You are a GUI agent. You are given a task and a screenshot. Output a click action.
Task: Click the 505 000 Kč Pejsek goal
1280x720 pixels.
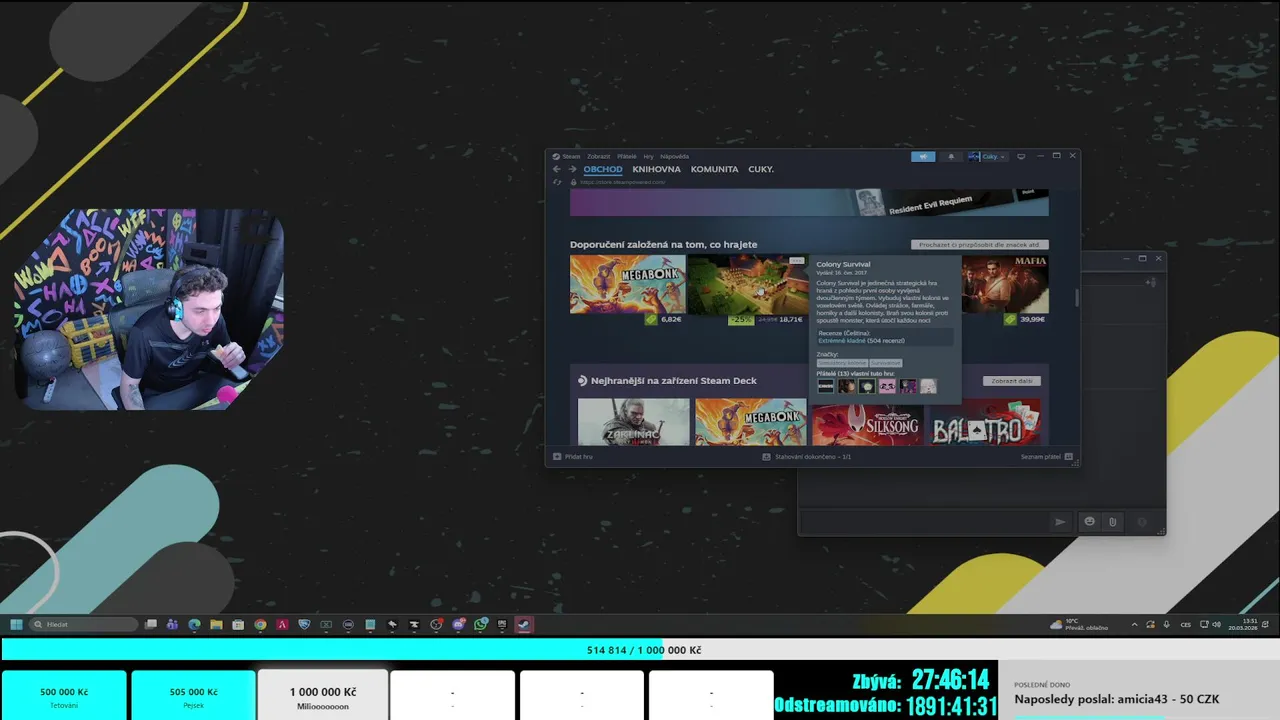(x=193, y=696)
